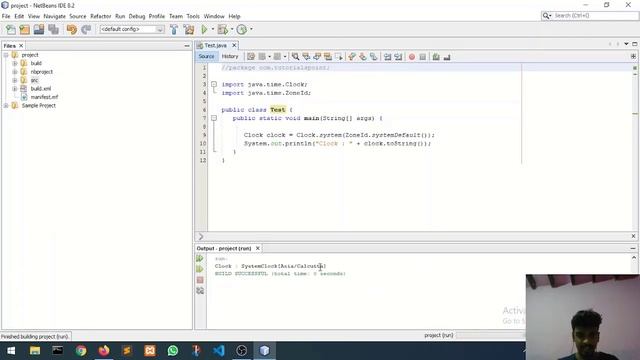Viewport: 640px width, 360px height.
Task: Select the Files panel tab
Action: coord(9,46)
